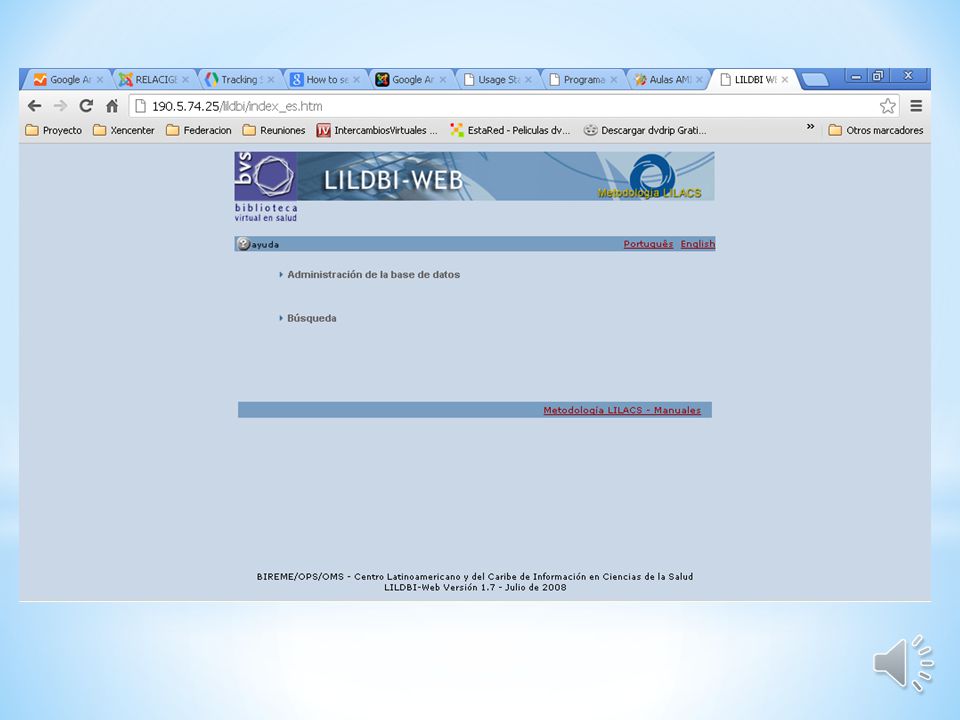Click the slide's speaker audio icon
960x720 pixels.
(903, 664)
